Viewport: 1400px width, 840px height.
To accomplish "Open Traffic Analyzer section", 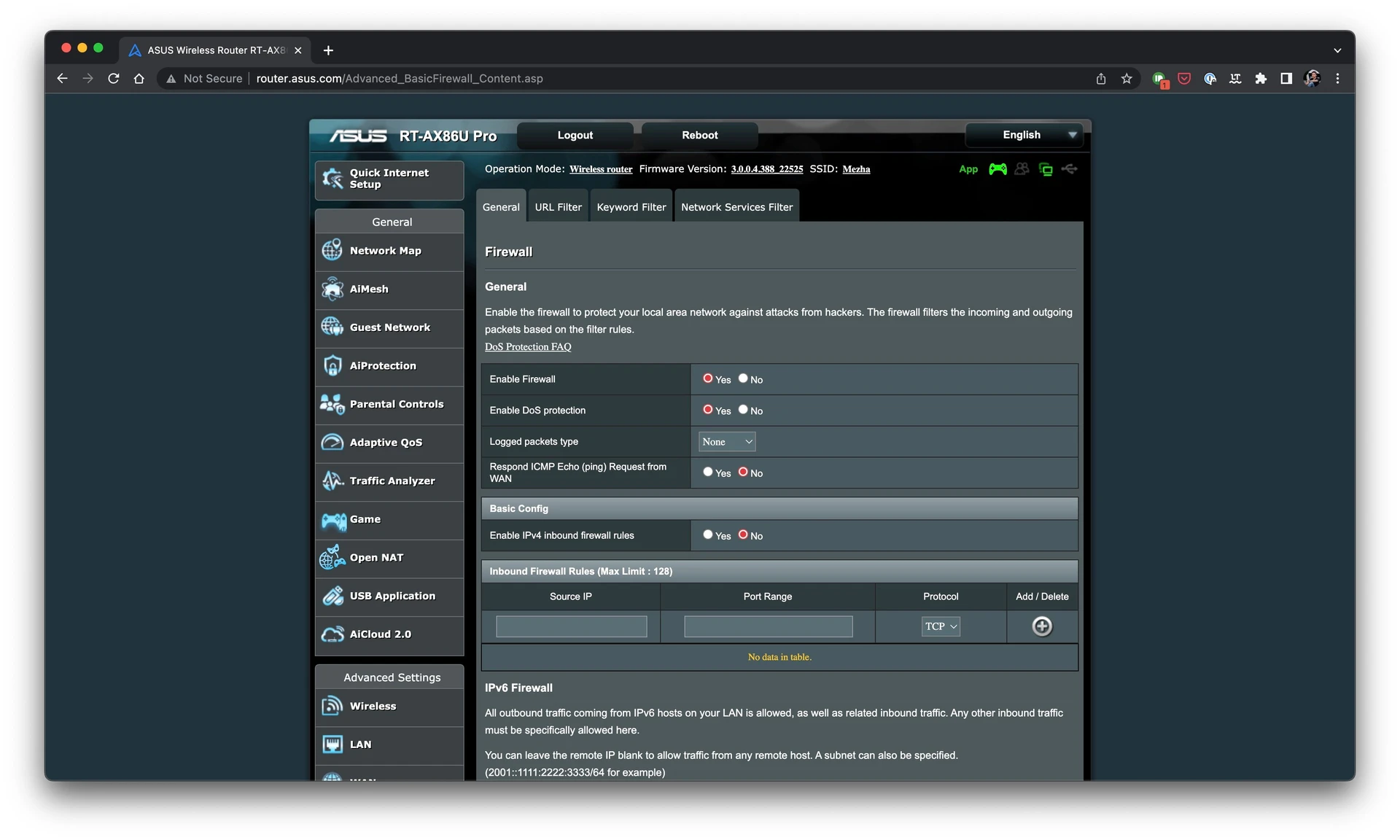I will (x=389, y=481).
